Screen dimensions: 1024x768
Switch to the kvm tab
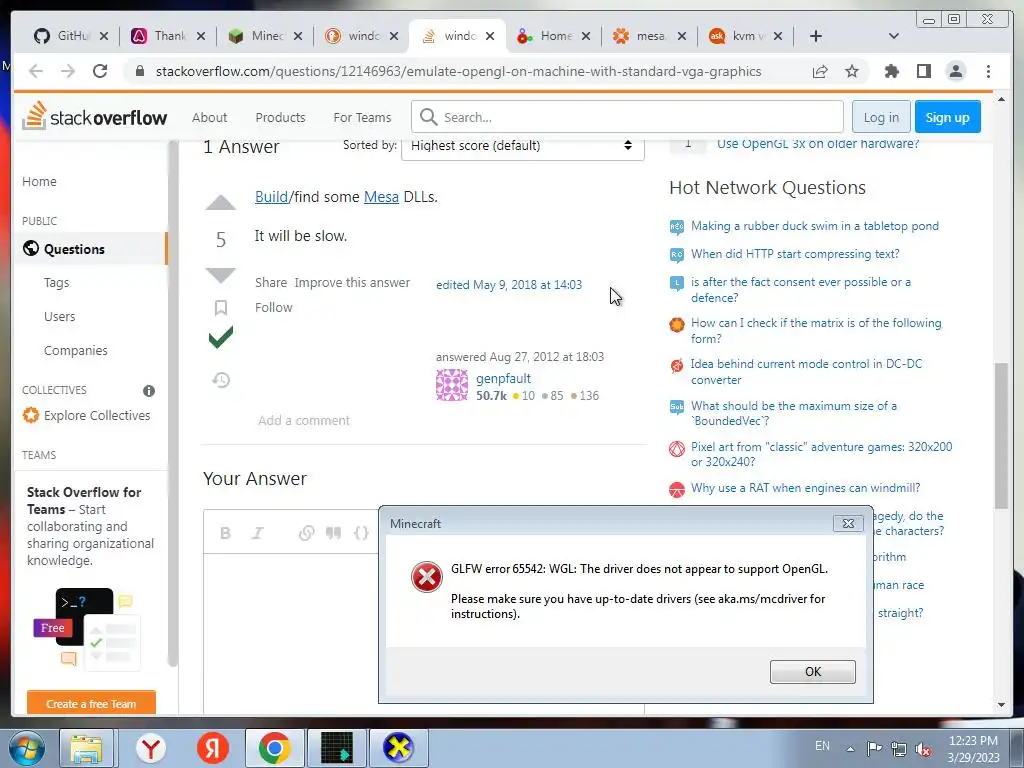point(745,36)
